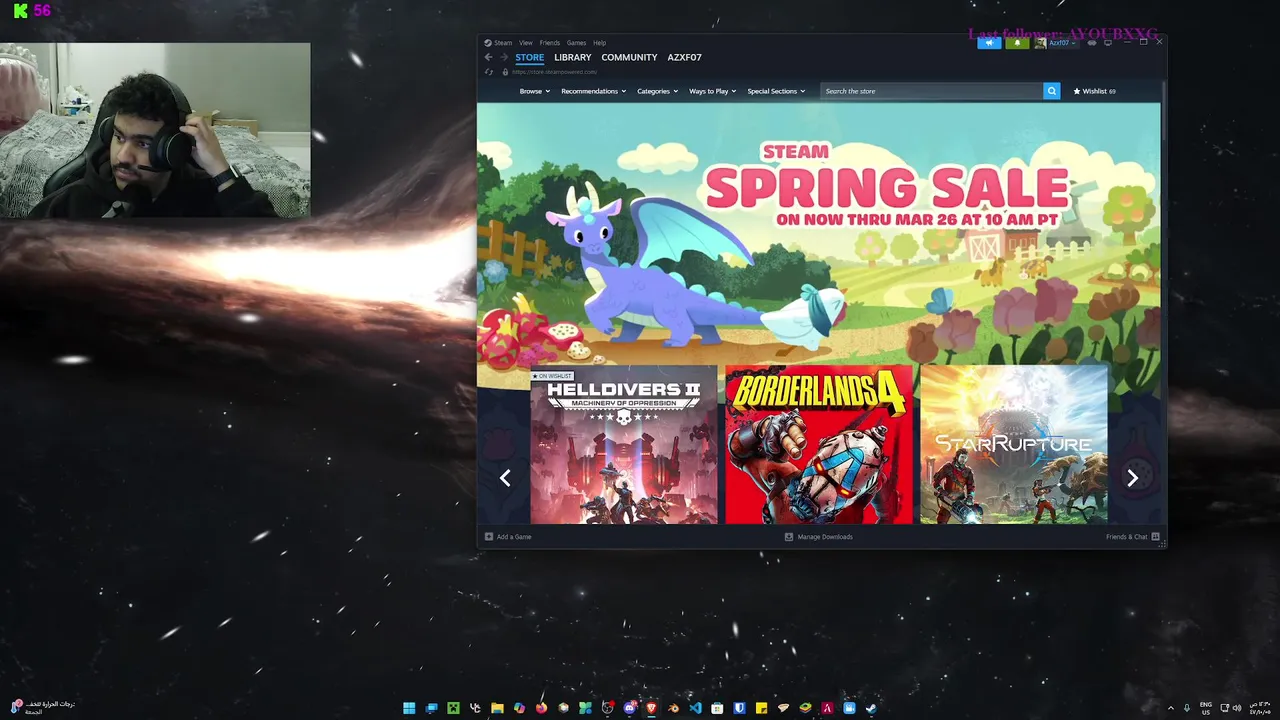Open Visual Studio Code from taskbar
Image resolution: width=1280 pixels, height=720 pixels.
pyautogui.click(x=695, y=708)
